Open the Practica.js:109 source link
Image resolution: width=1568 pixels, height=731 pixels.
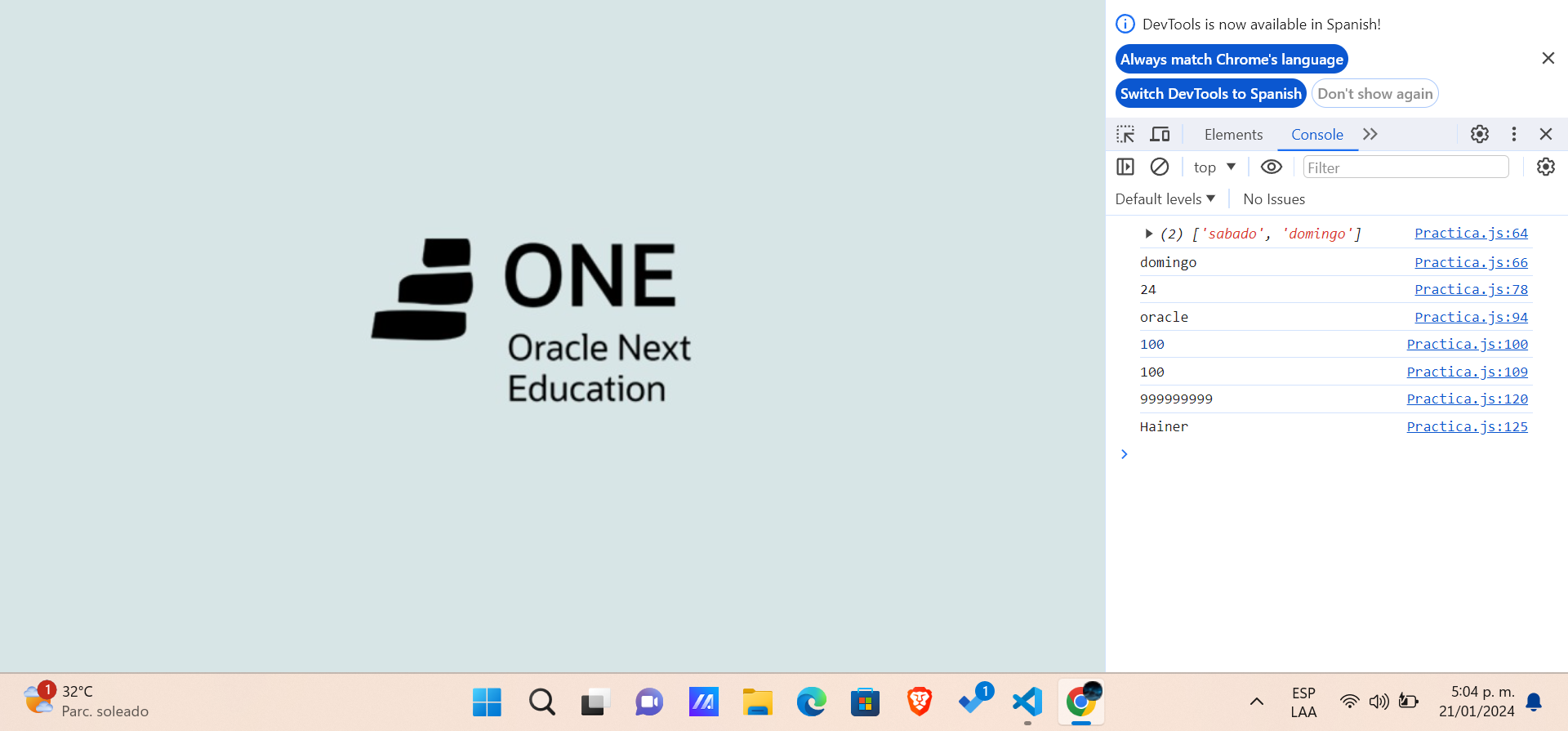pos(1467,372)
